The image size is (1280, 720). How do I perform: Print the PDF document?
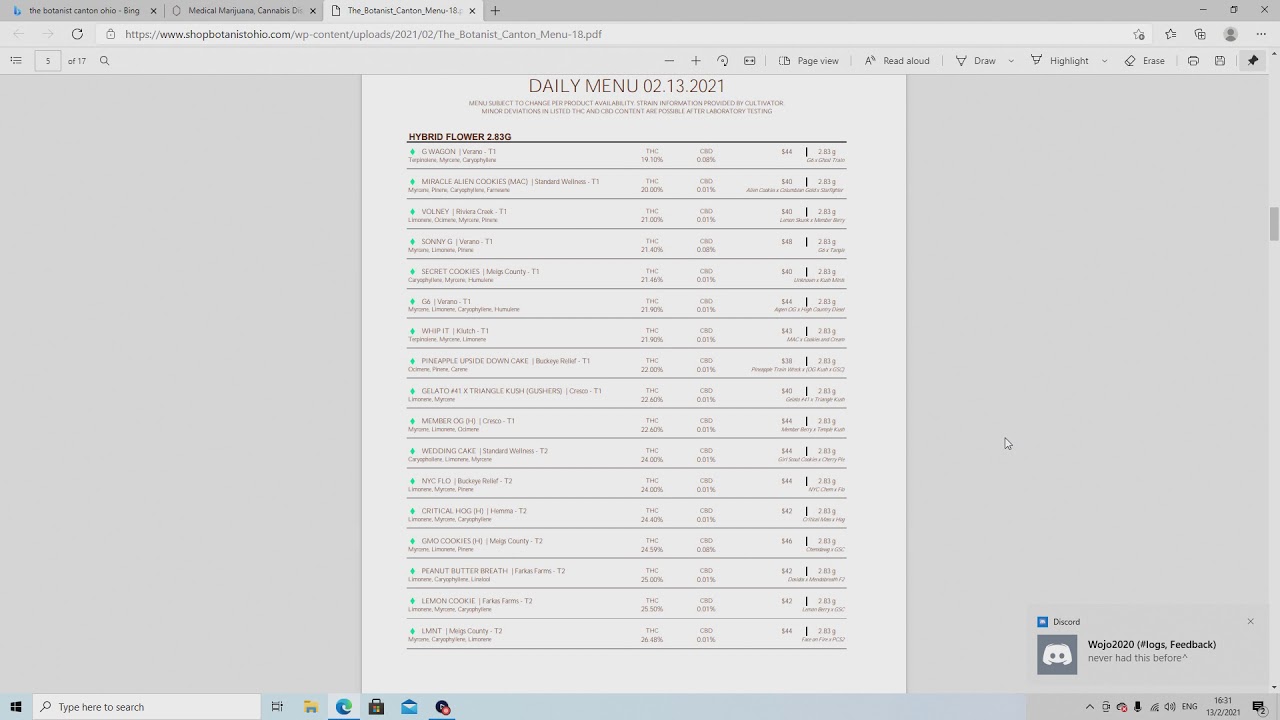tap(1193, 61)
